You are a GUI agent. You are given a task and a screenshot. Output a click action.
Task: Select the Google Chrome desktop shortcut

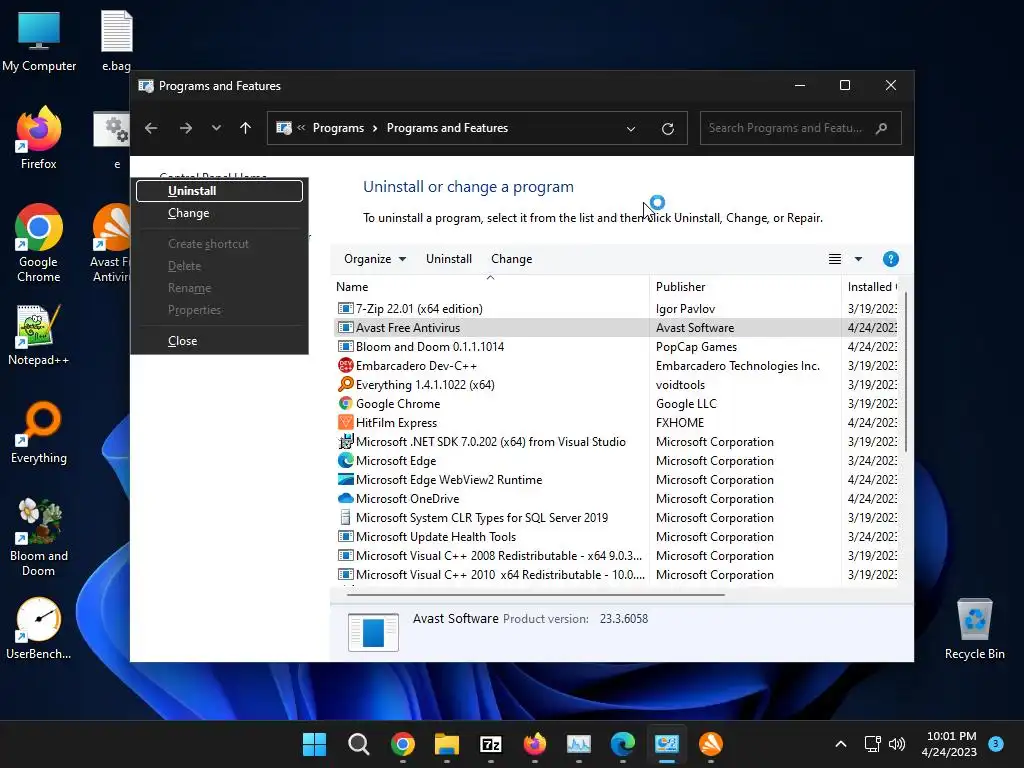click(x=39, y=243)
